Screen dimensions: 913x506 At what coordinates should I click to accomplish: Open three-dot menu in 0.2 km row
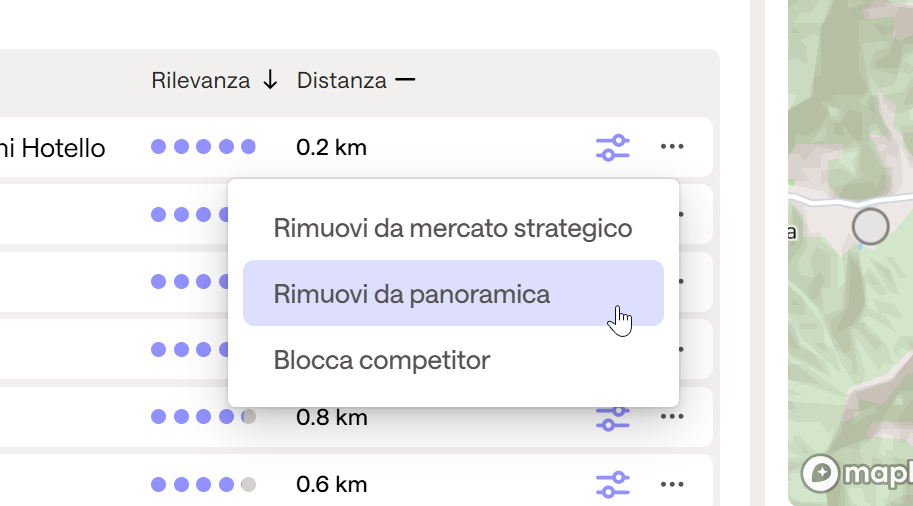click(672, 147)
